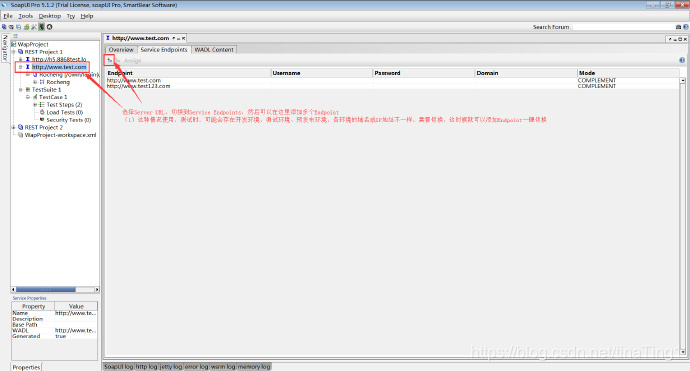The height and width of the screenshot is (371, 690).
Task: Click the Proxy toggle toolbar icon
Action: click(41, 27)
